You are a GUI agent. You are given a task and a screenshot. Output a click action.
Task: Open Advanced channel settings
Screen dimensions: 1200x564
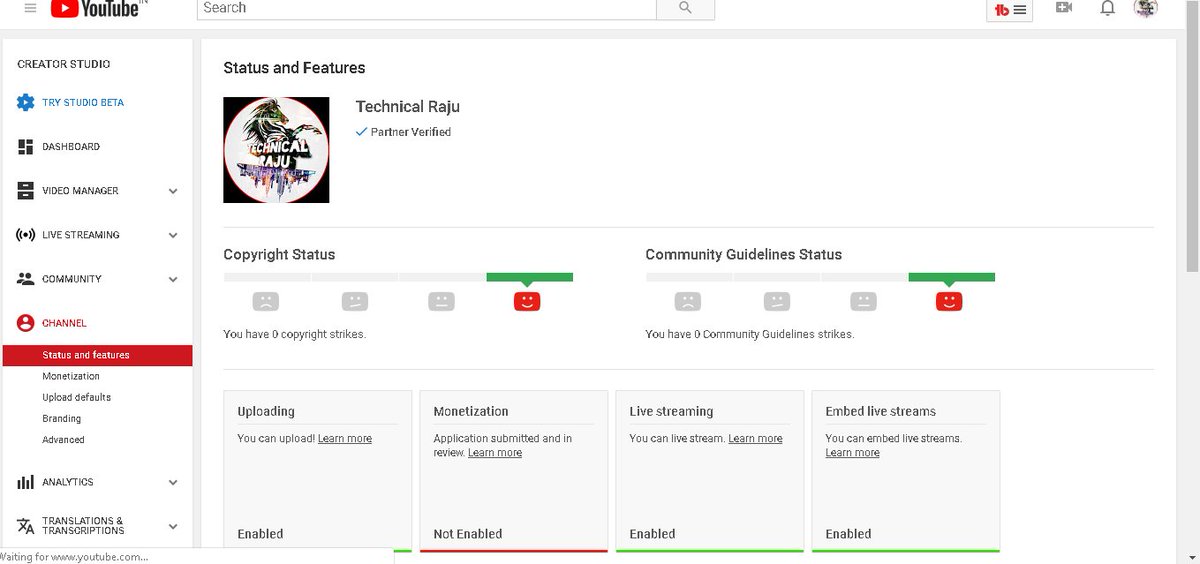coord(63,440)
